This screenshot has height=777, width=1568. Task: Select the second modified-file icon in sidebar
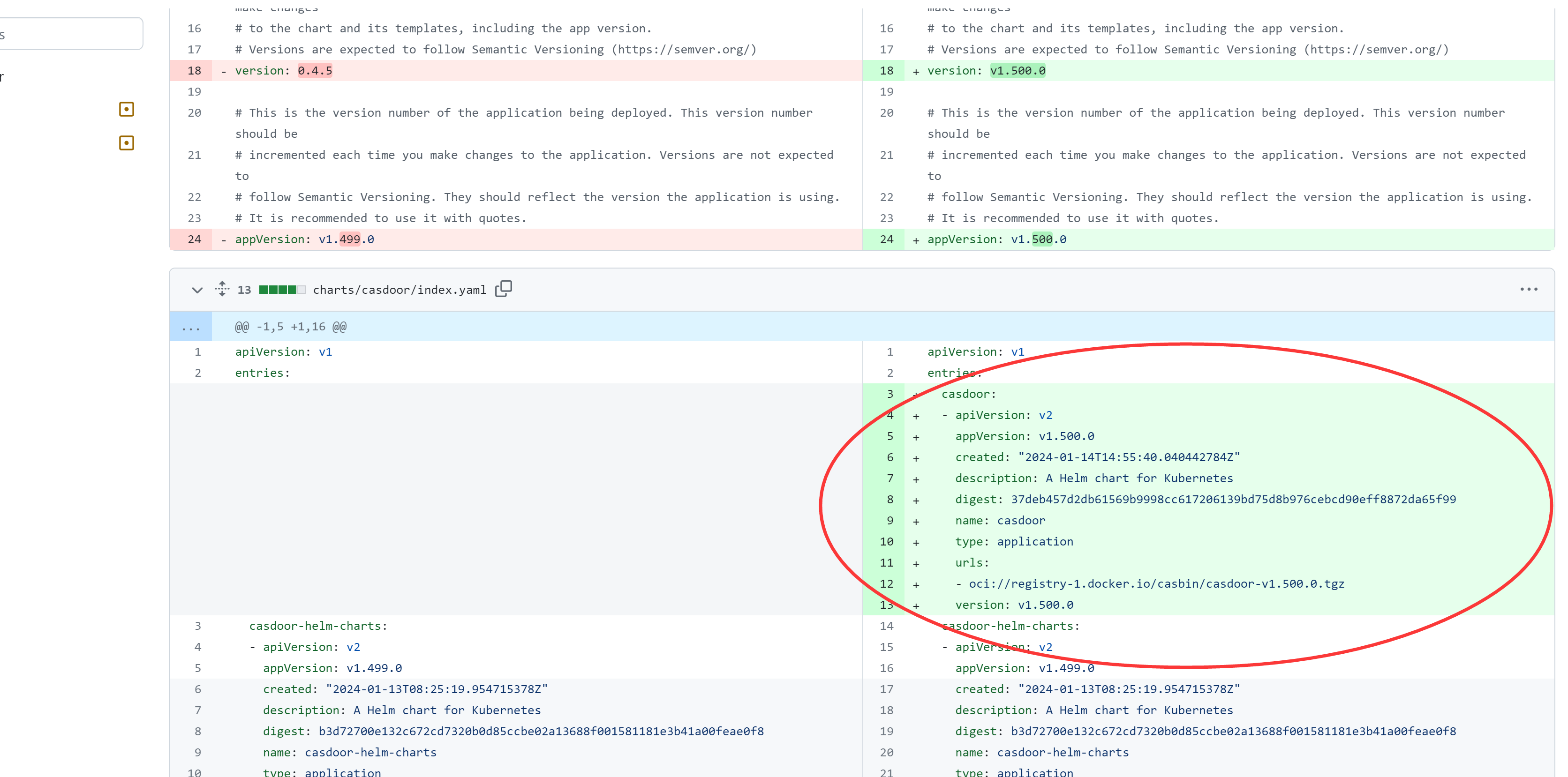tap(127, 143)
